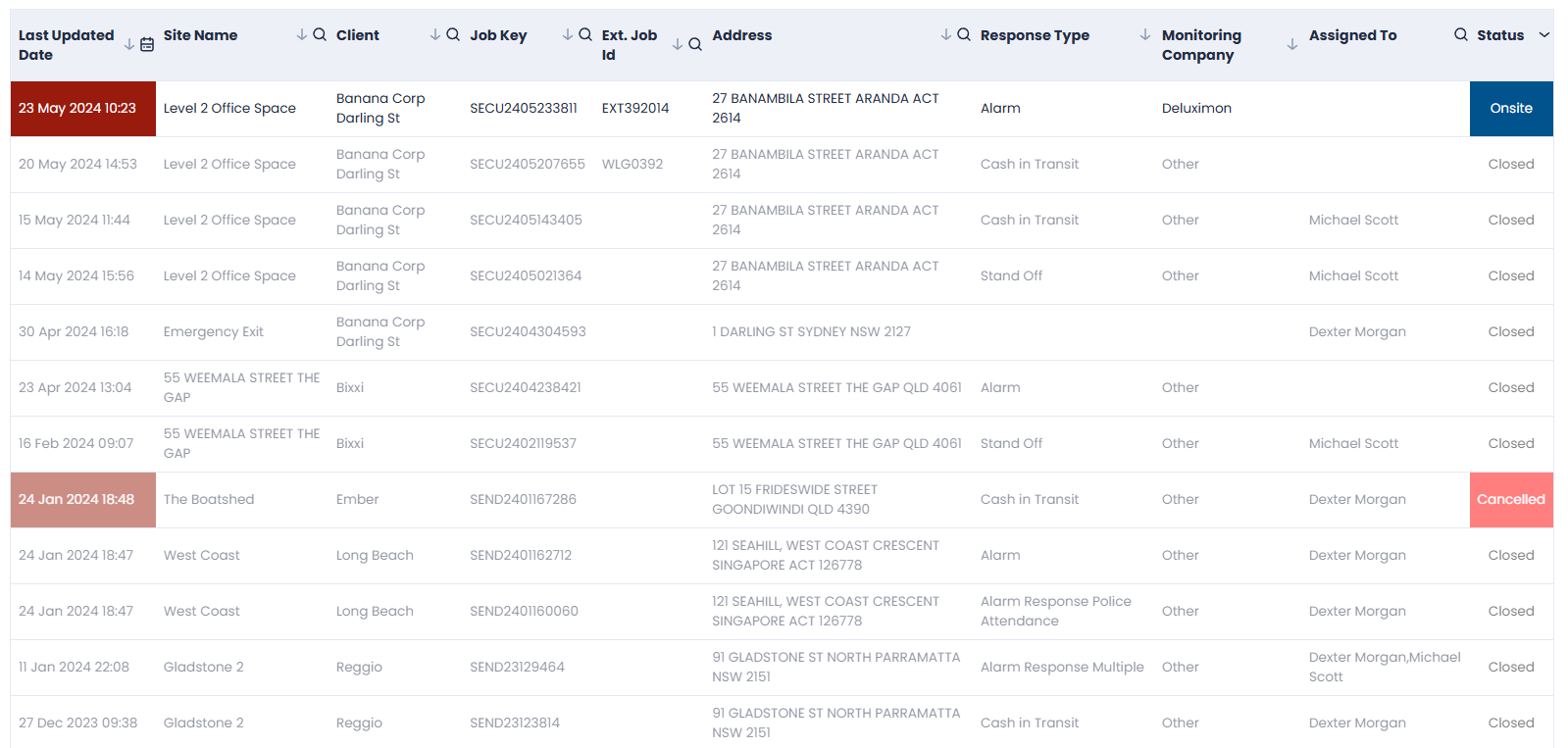Image resolution: width=1568 pixels, height=748 pixels.
Task: Select job key SECU2404304593
Action: (x=528, y=331)
